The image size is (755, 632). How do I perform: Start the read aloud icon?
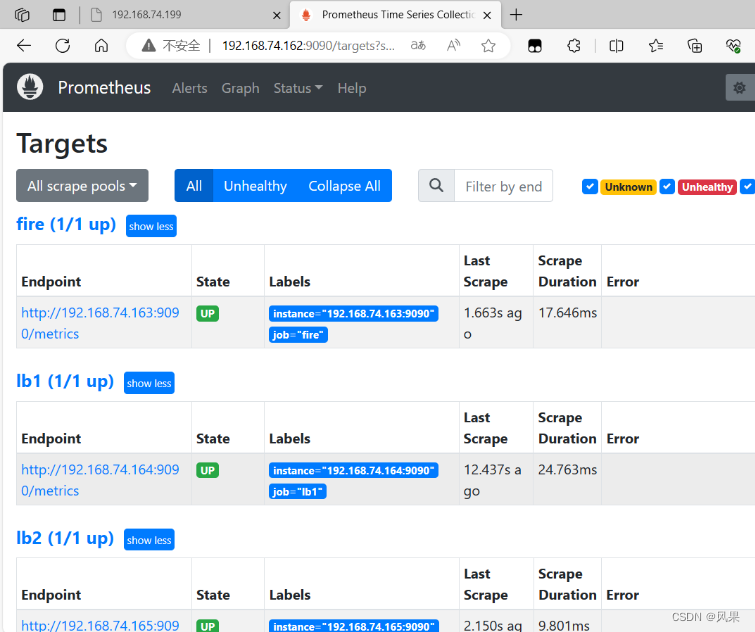(x=453, y=46)
